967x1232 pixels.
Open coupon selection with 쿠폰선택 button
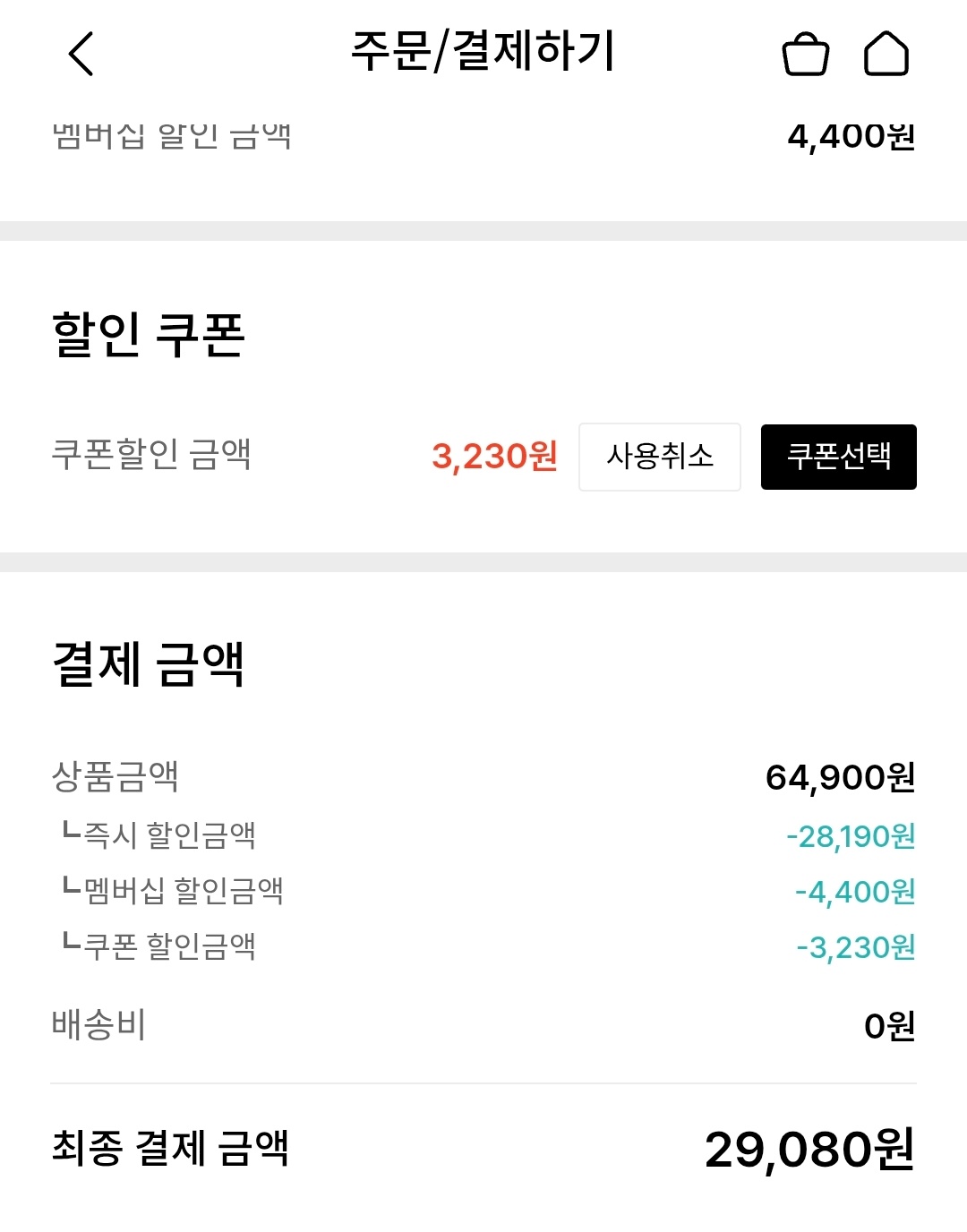coord(839,457)
